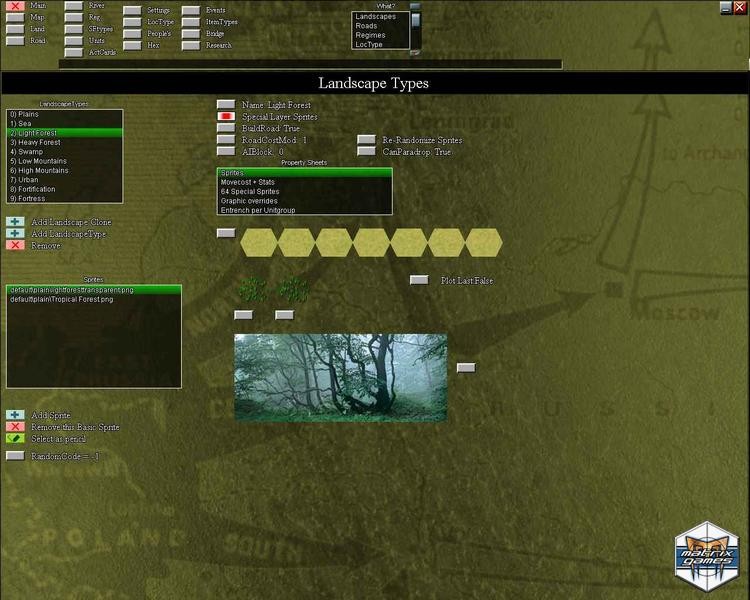
Task: Click the plus icon for Add LandscapeType
Action: [15, 234]
